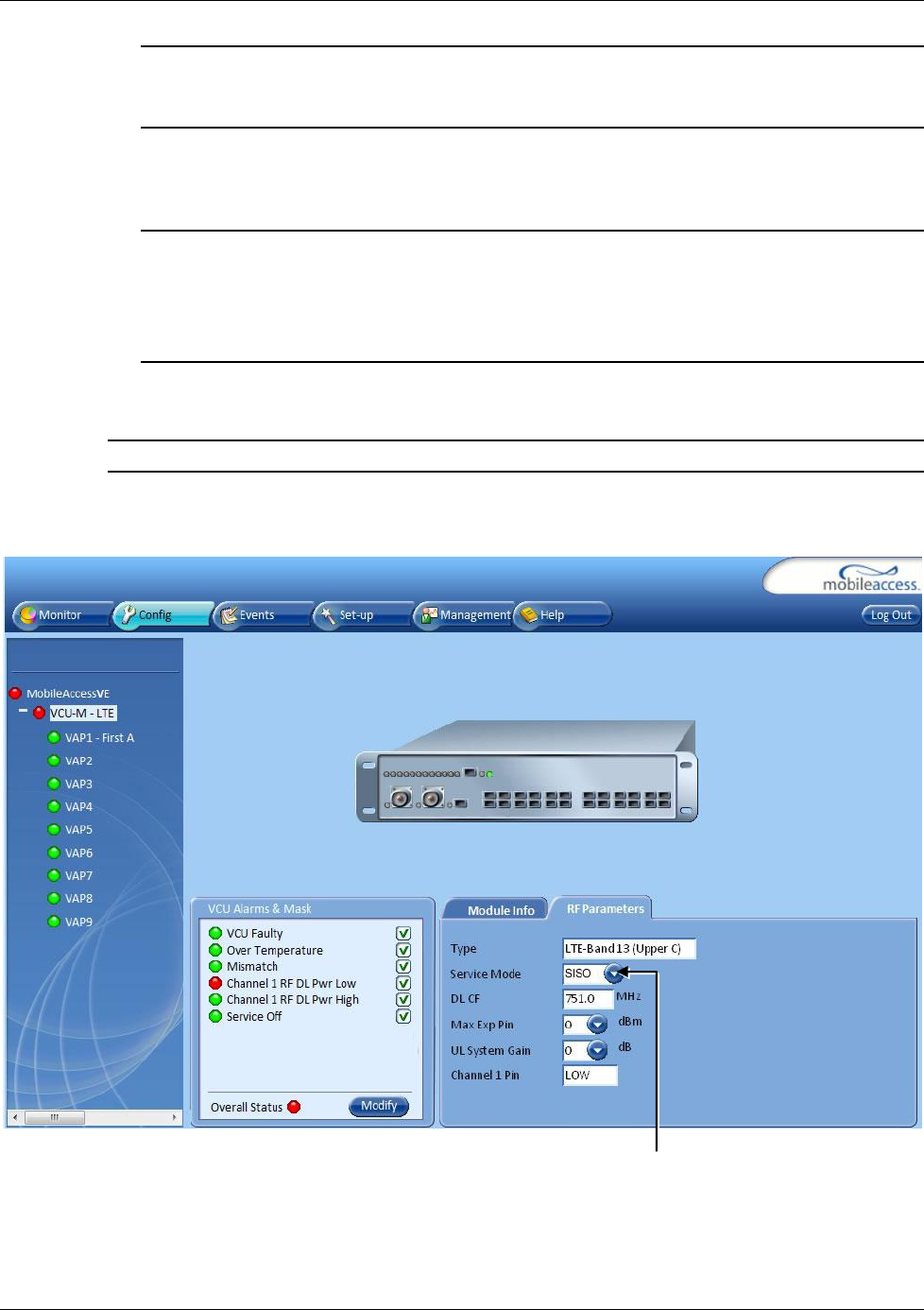Click the Modify button
The width and height of the screenshot is (924, 1310).
point(379,1106)
